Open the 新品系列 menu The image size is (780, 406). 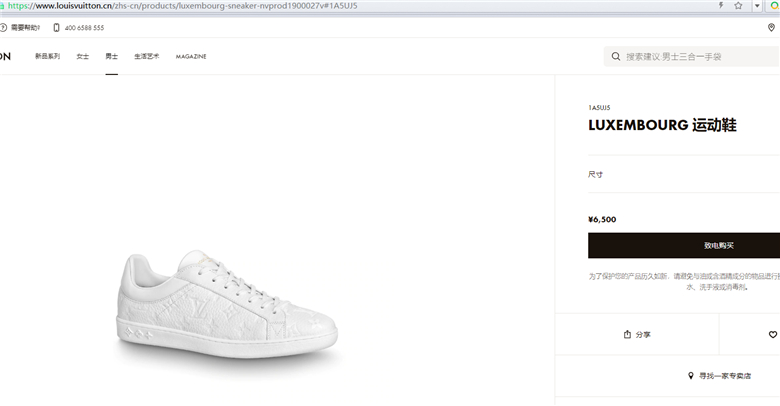pyautogui.click(x=47, y=56)
